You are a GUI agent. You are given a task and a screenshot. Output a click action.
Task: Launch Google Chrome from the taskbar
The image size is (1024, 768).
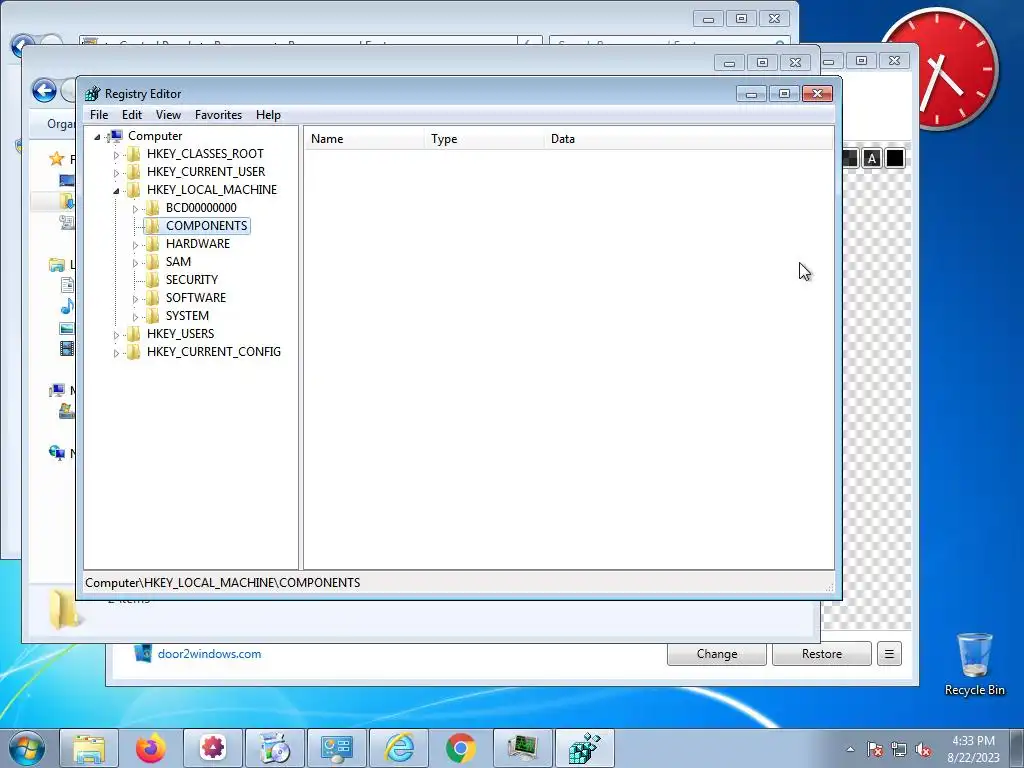(x=461, y=748)
